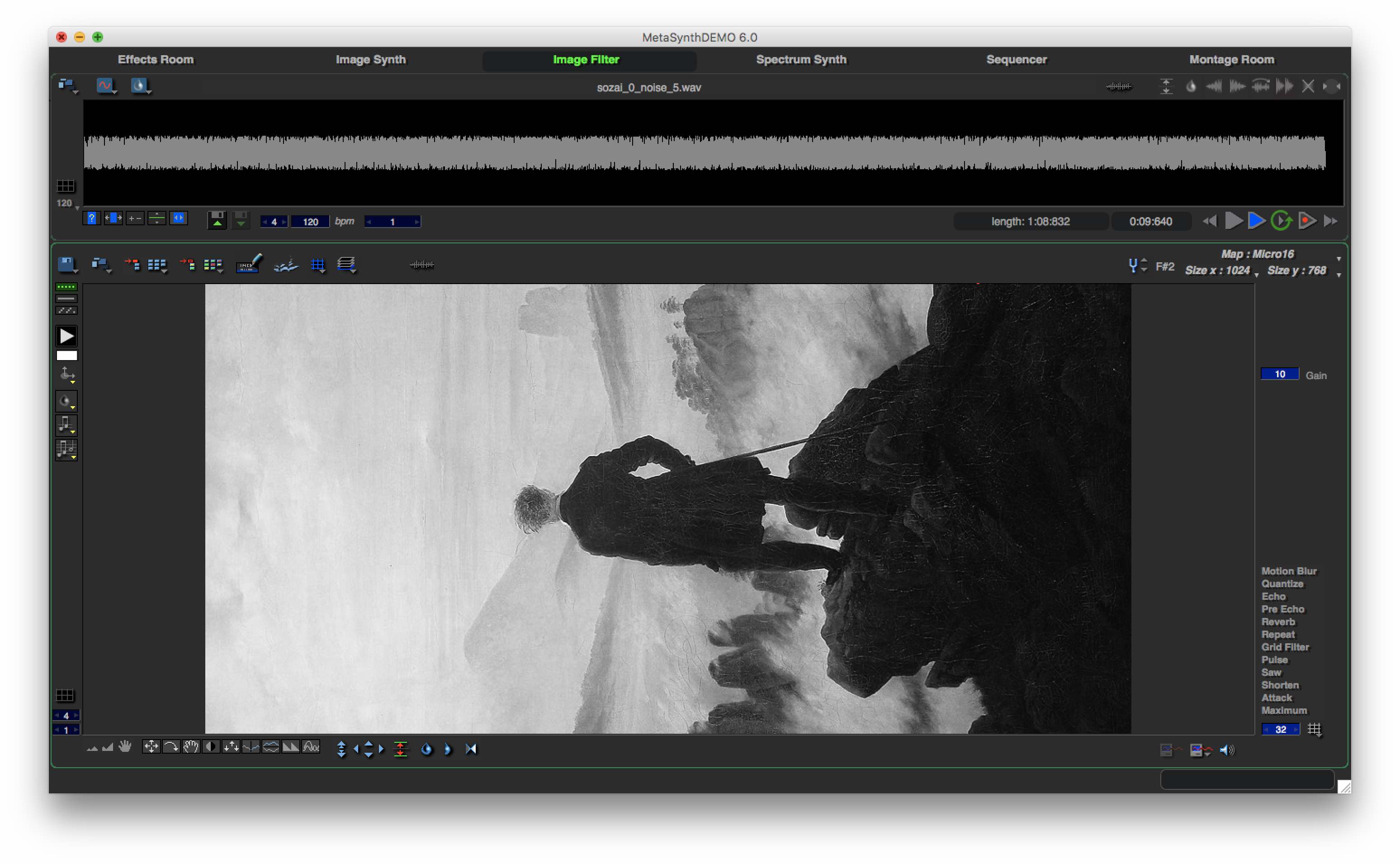Click the gray play button
Image resolution: width=1400 pixels, height=864 pixels.
click(1234, 221)
